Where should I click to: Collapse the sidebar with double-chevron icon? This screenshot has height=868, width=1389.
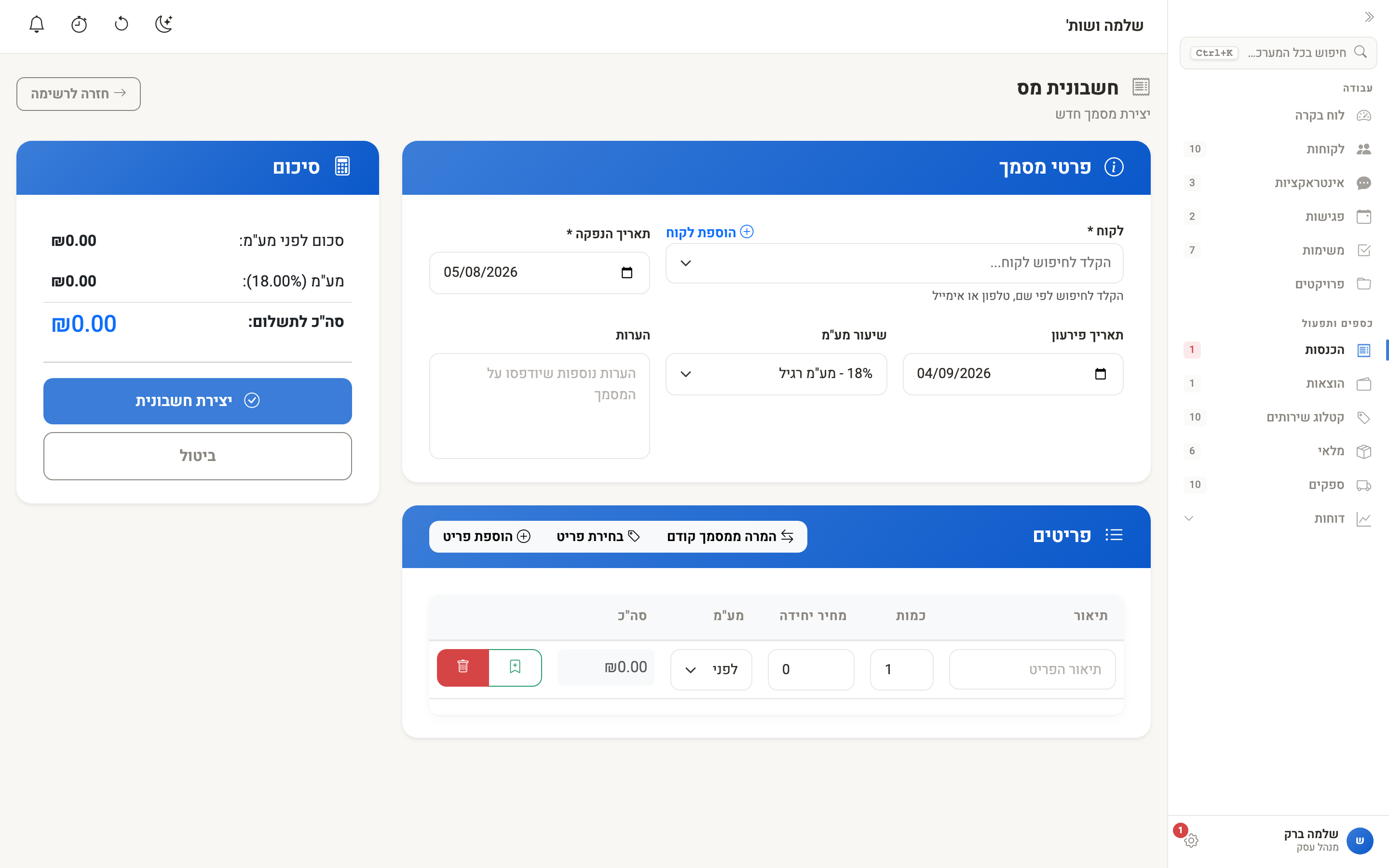tap(1369, 17)
